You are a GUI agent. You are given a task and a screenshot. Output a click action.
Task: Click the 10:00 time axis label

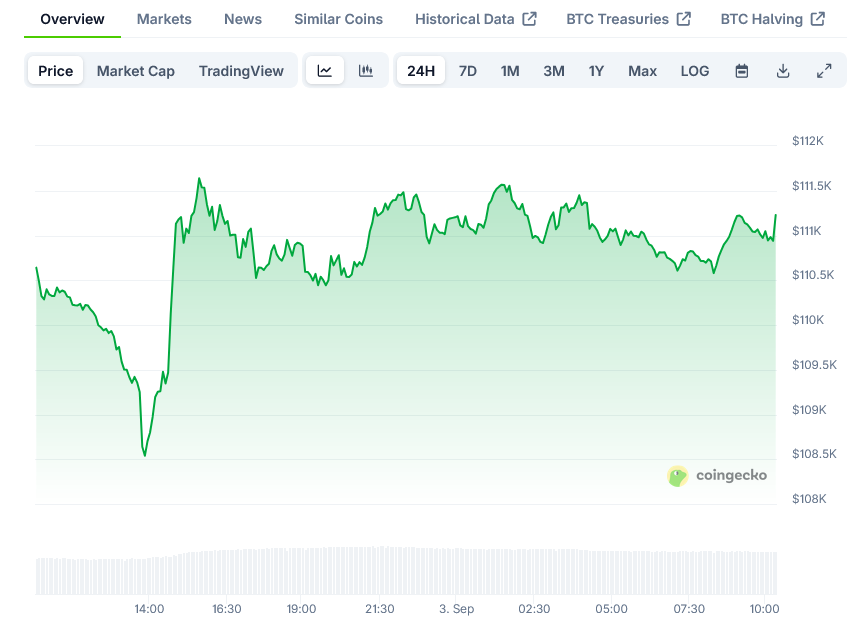(764, 609)
